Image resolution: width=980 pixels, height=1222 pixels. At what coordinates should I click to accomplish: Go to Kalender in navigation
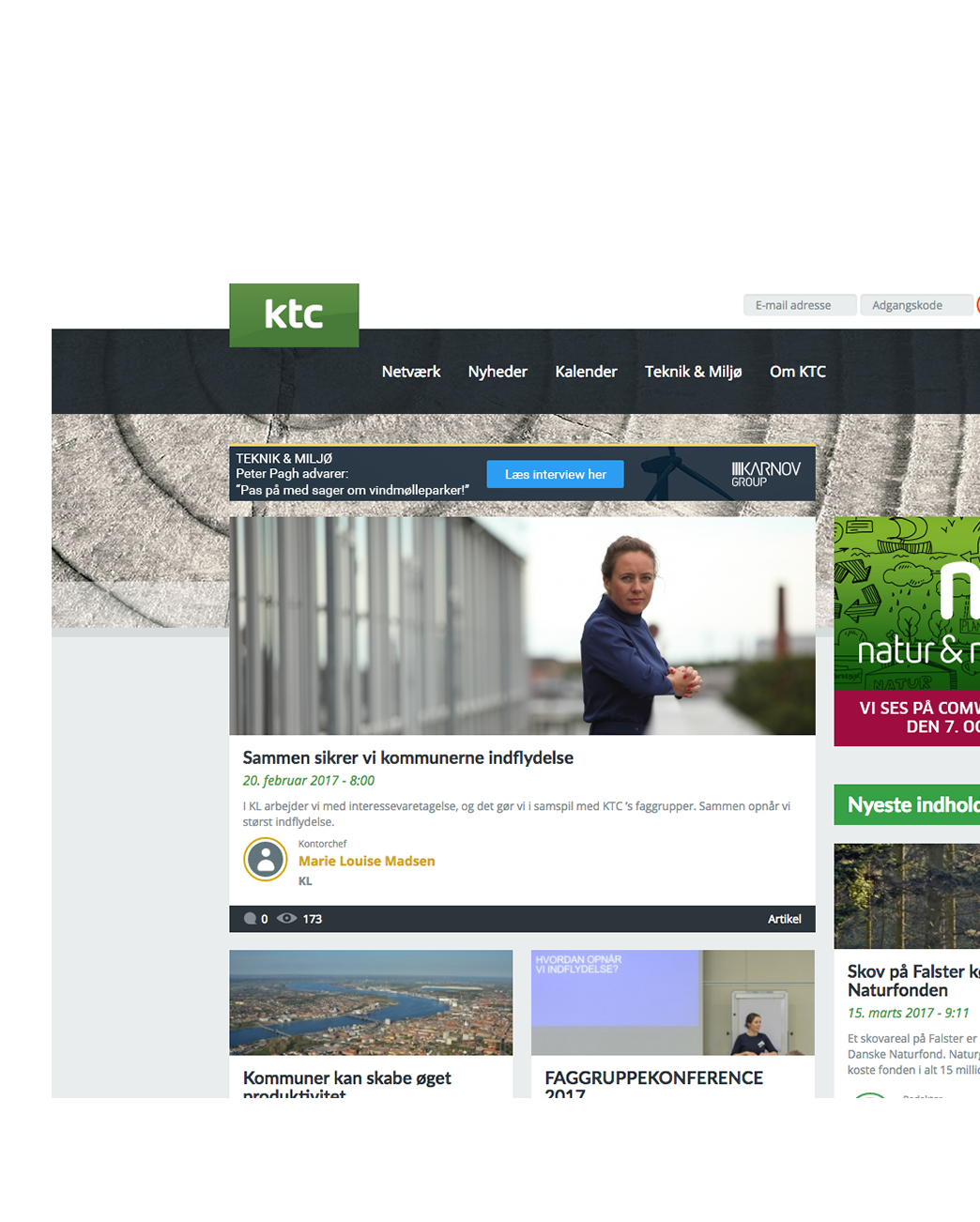(x=586, y=372)
